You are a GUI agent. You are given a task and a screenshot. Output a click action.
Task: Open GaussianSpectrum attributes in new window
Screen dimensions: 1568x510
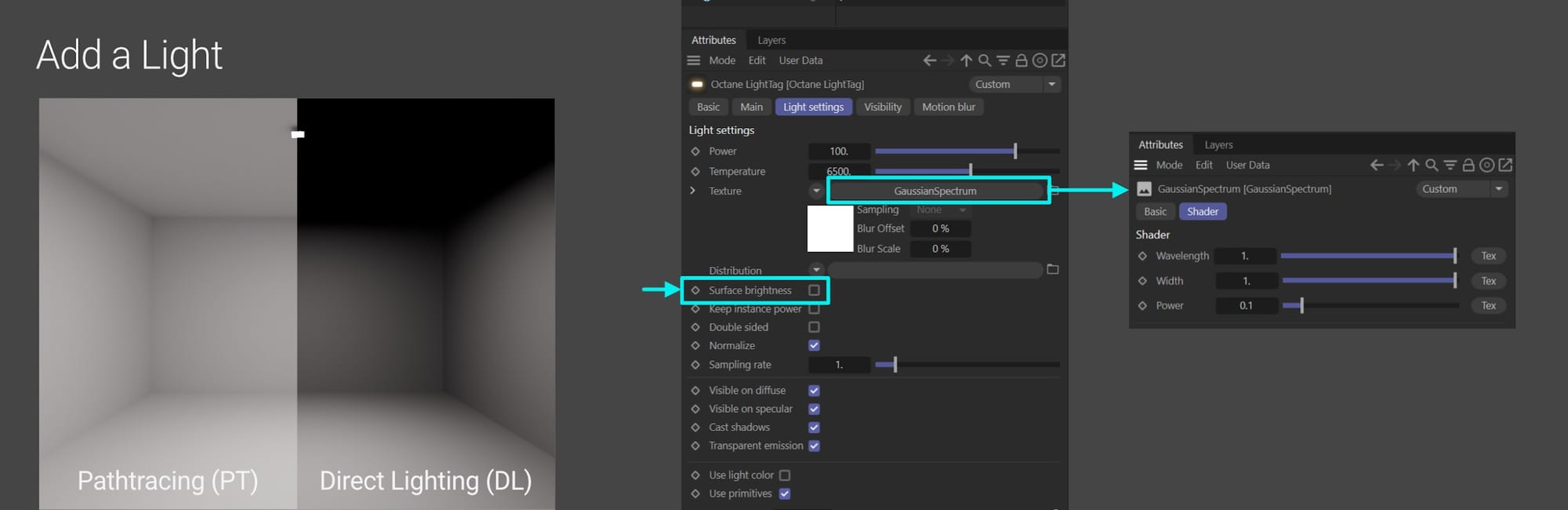coord(1505,165)
